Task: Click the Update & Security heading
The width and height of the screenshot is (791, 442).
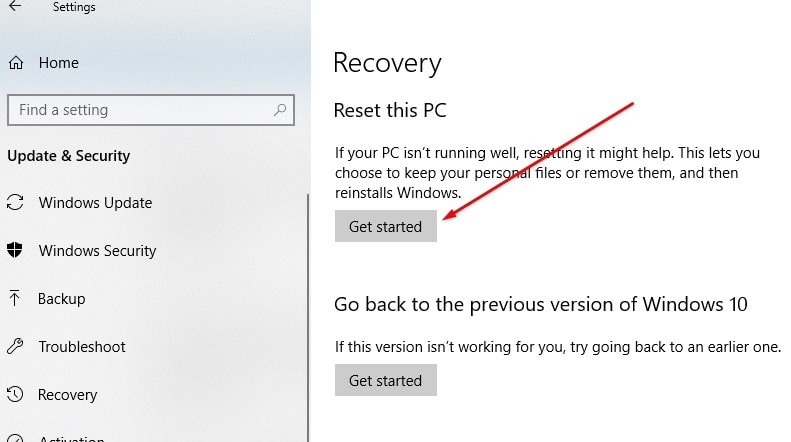Action: tap(69, 156)
